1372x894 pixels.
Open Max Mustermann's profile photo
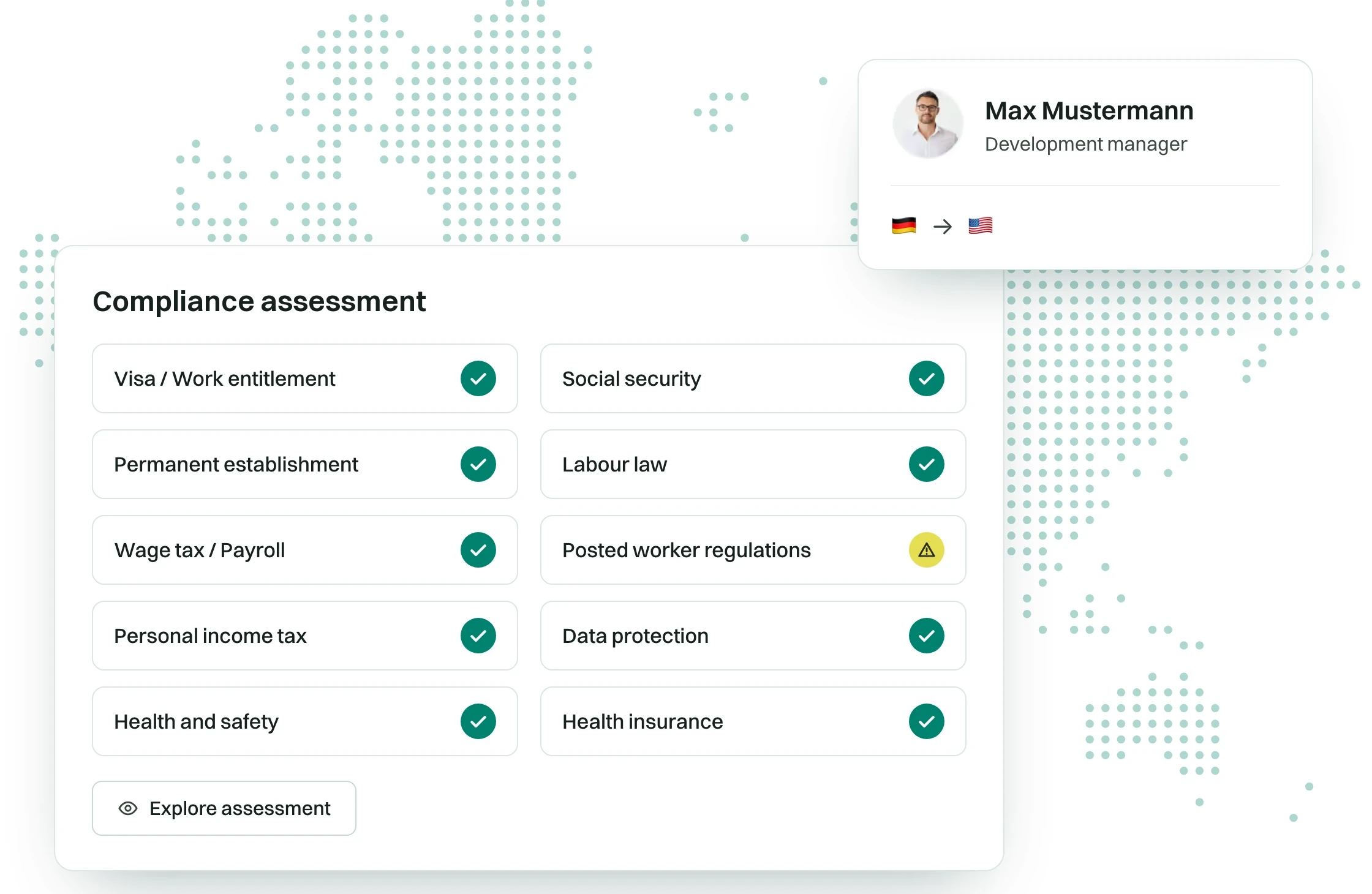[928, 124]
